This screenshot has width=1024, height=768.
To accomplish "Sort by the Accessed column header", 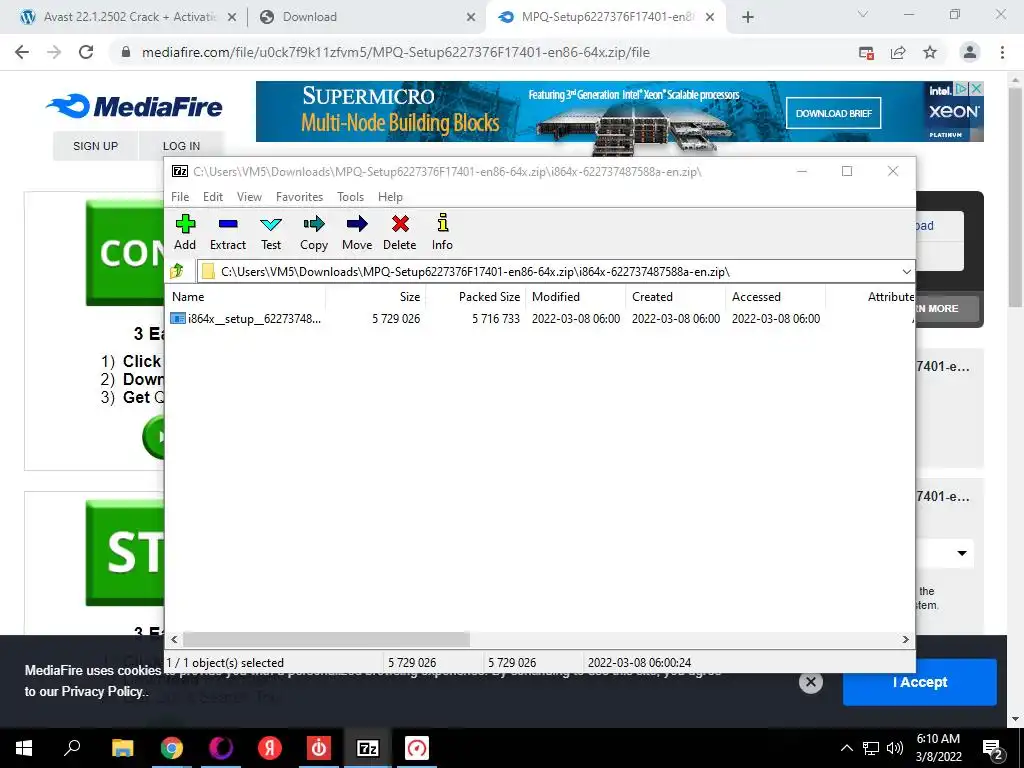I will (x=775, y=296).
